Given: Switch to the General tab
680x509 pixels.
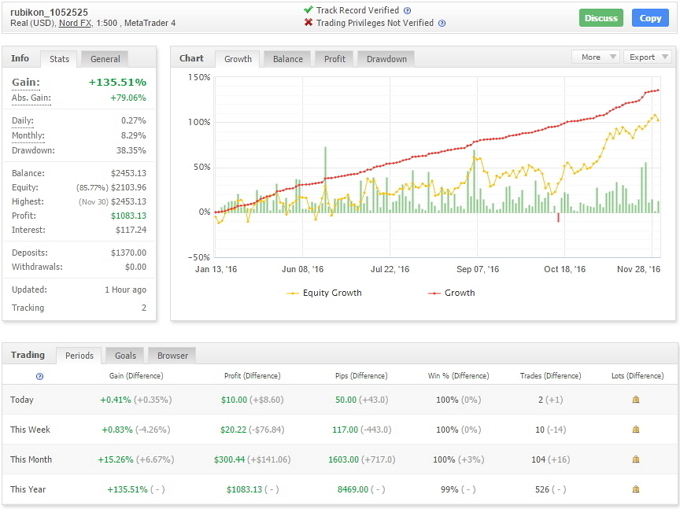Looking at the screenshot, I should [105, 59].
